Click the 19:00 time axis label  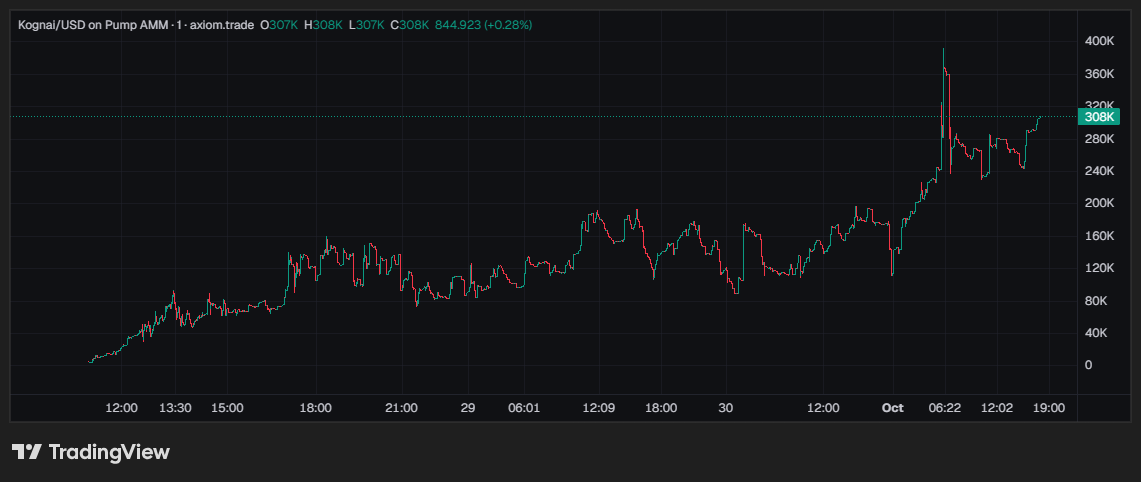pyautogui.click(x=1049, y=408)
